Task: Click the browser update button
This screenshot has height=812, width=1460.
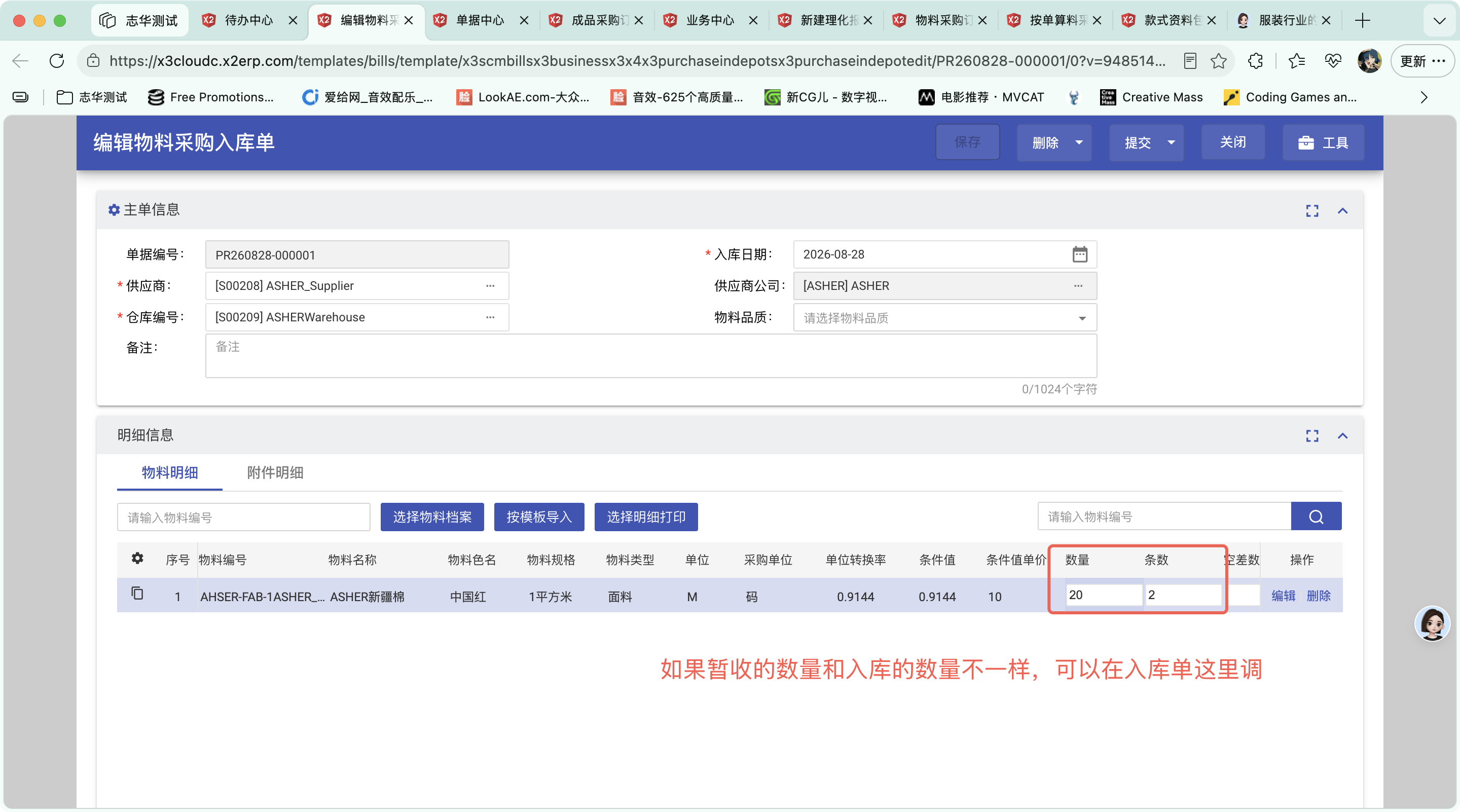Action: tap(1422, 61)
